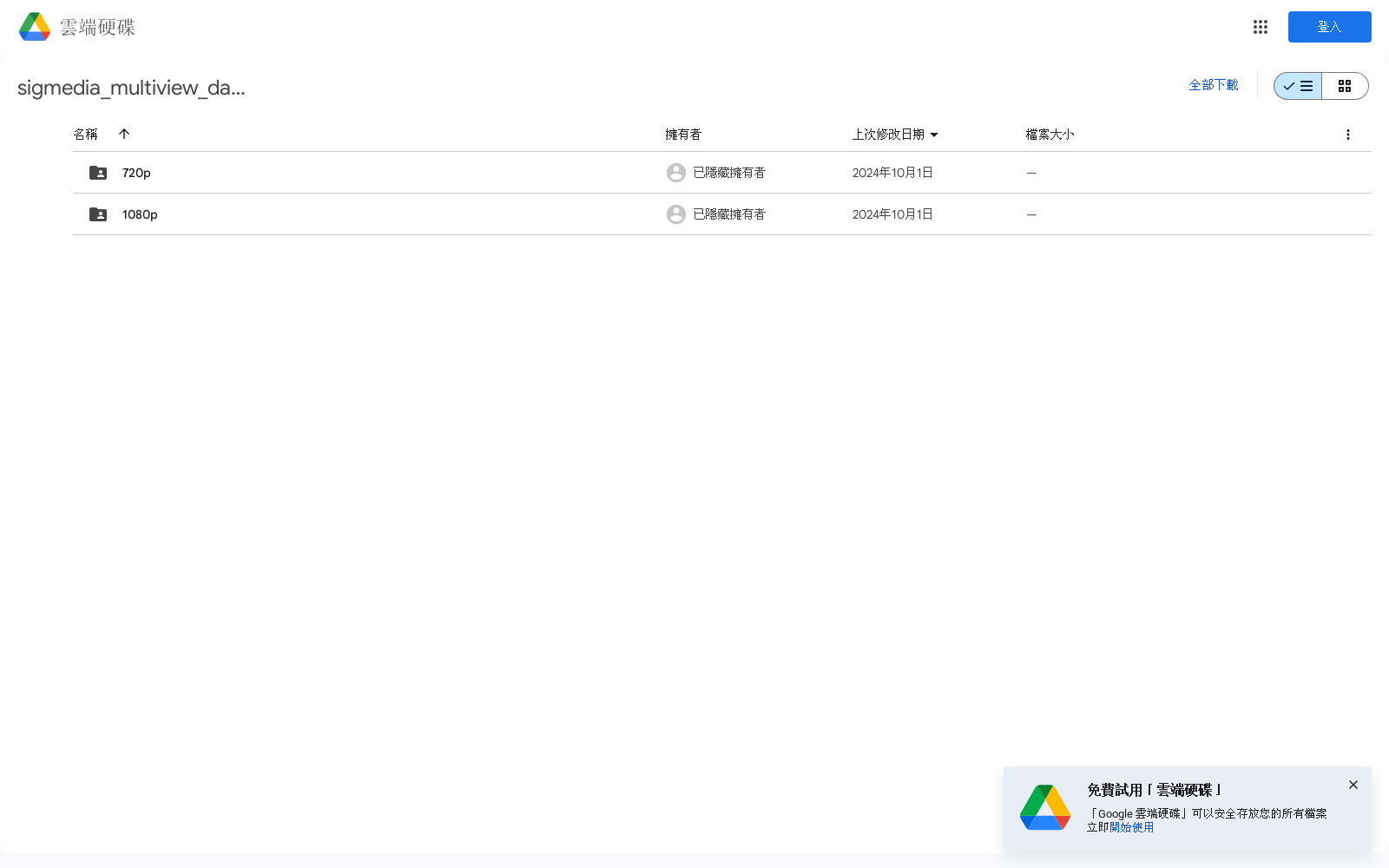
Task: Click the hidden owner avatar in the 720p row
Action: point(675,172)
